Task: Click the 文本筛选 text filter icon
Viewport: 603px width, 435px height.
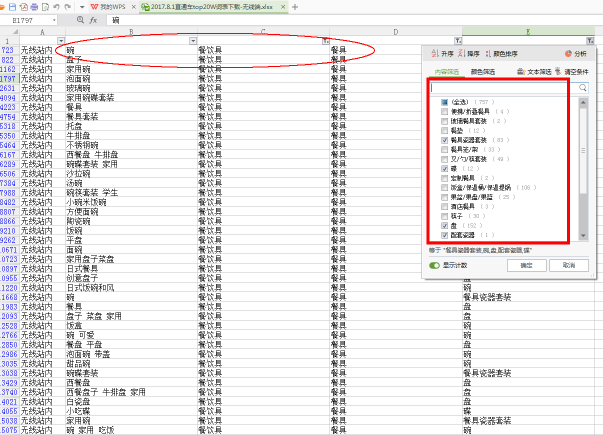Action: 521,73
